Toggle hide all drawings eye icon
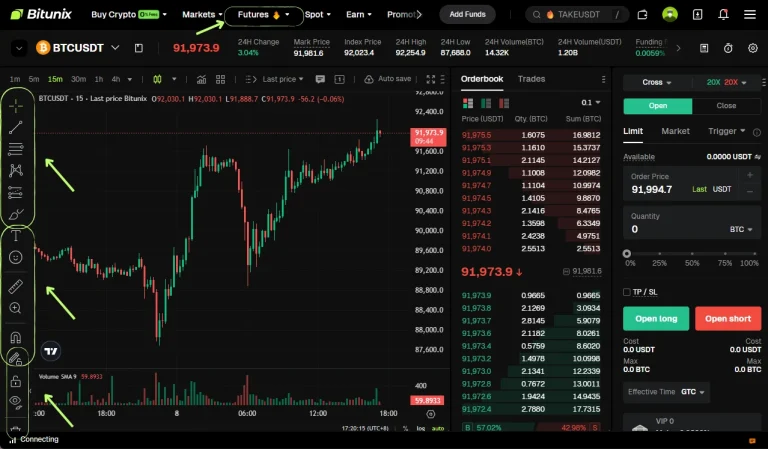 click(16, 402)
